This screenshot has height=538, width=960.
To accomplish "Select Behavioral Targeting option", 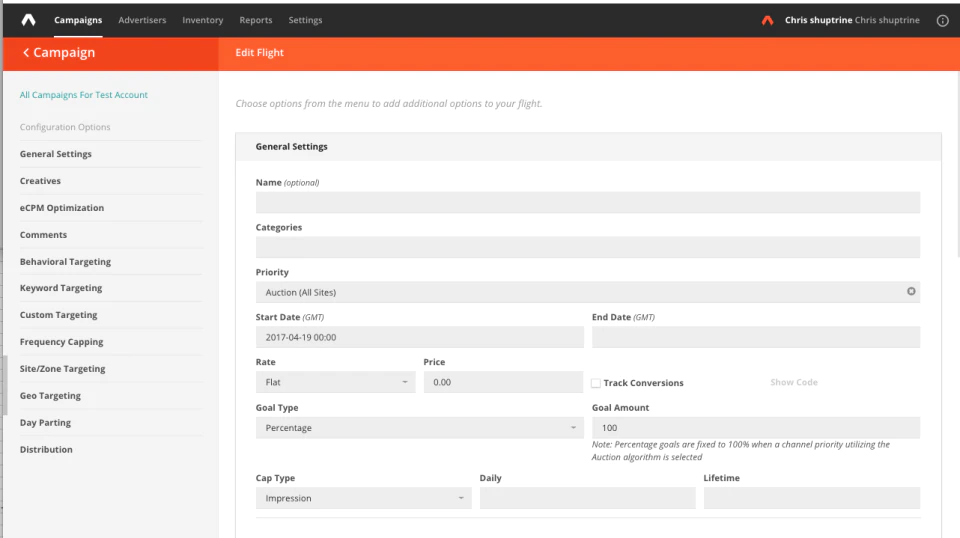I will tap(66, 262).
